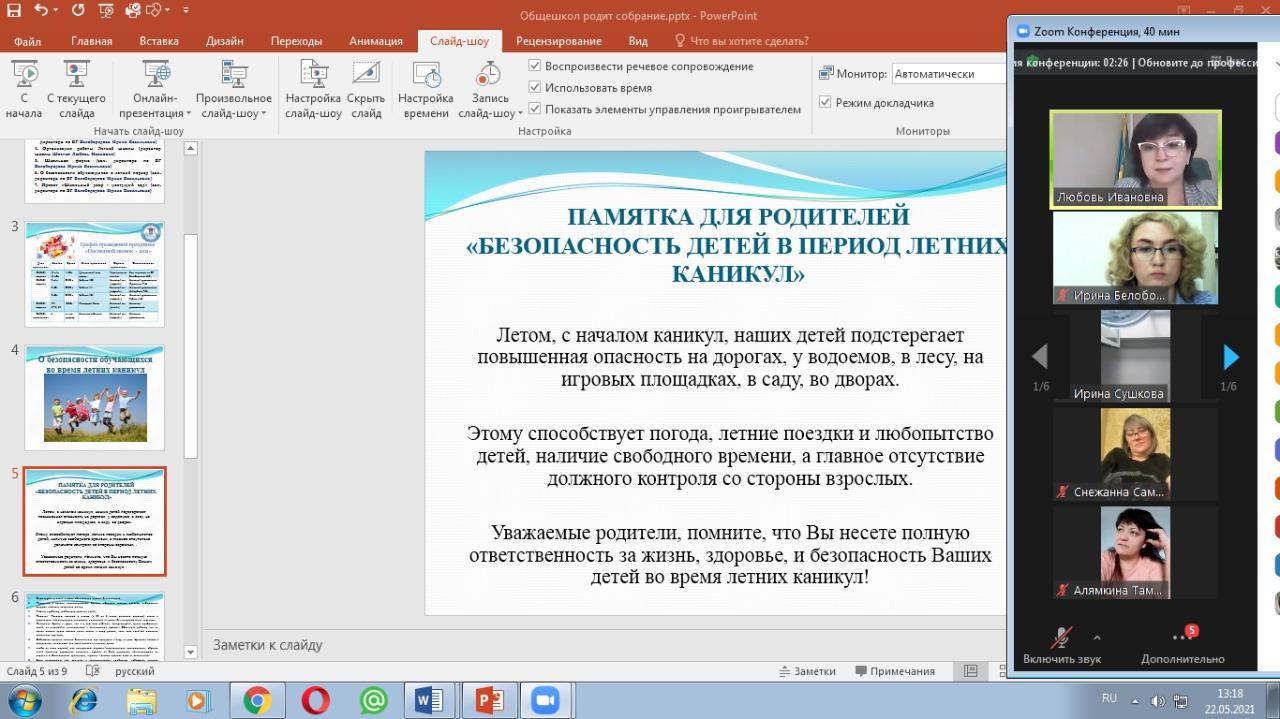Viewport: 1280px width, 719px height.
Task: Go to next participants page in Zoom
Action: pos(1230,356)
